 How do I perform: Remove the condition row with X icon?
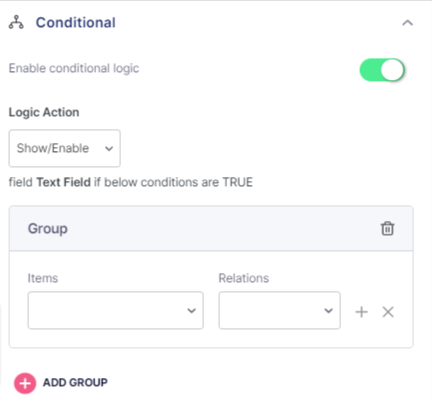(x=388, y=312)
